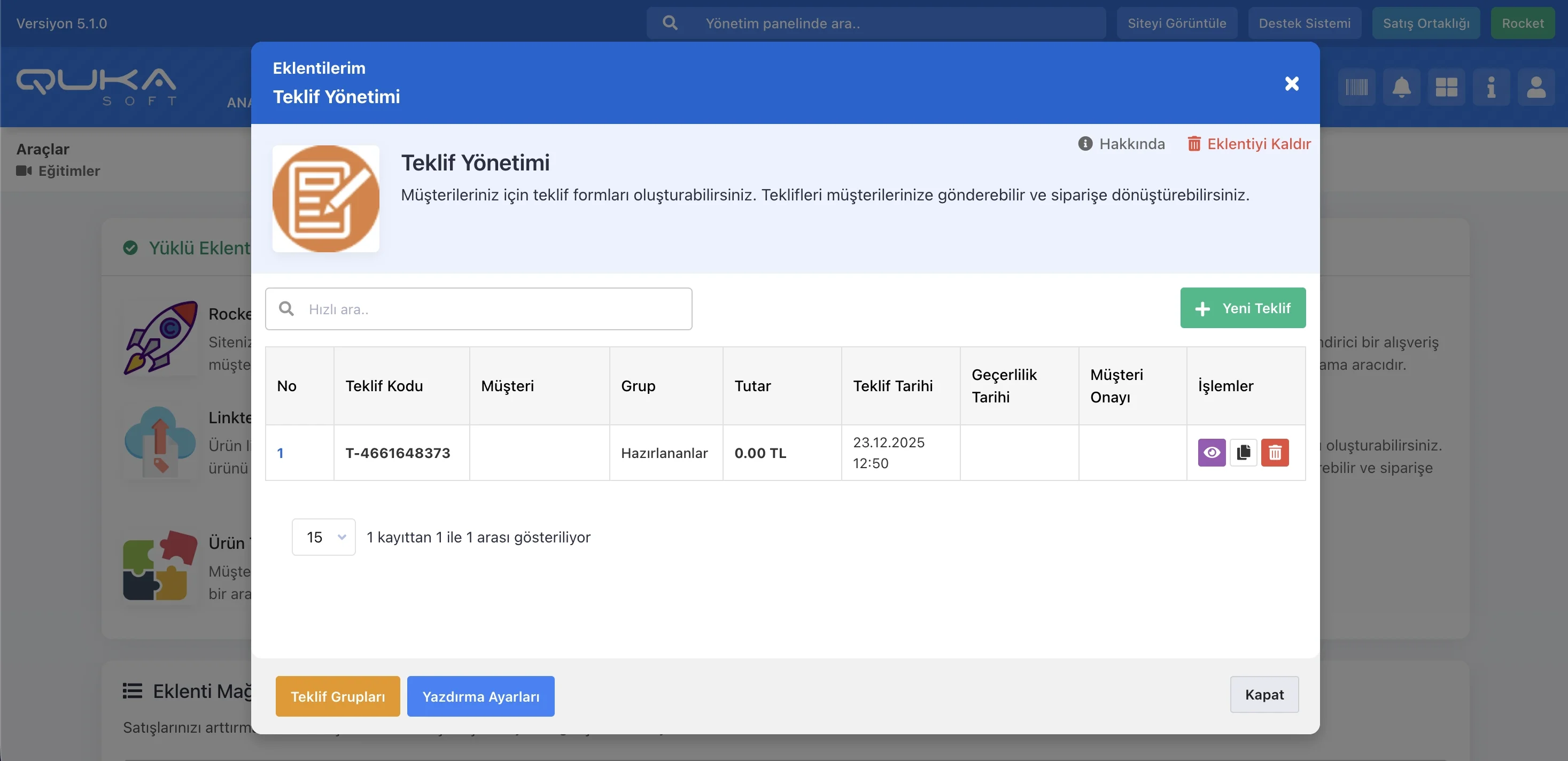
Task: Open Teklif Grupları
Action: tap(337, 696)
